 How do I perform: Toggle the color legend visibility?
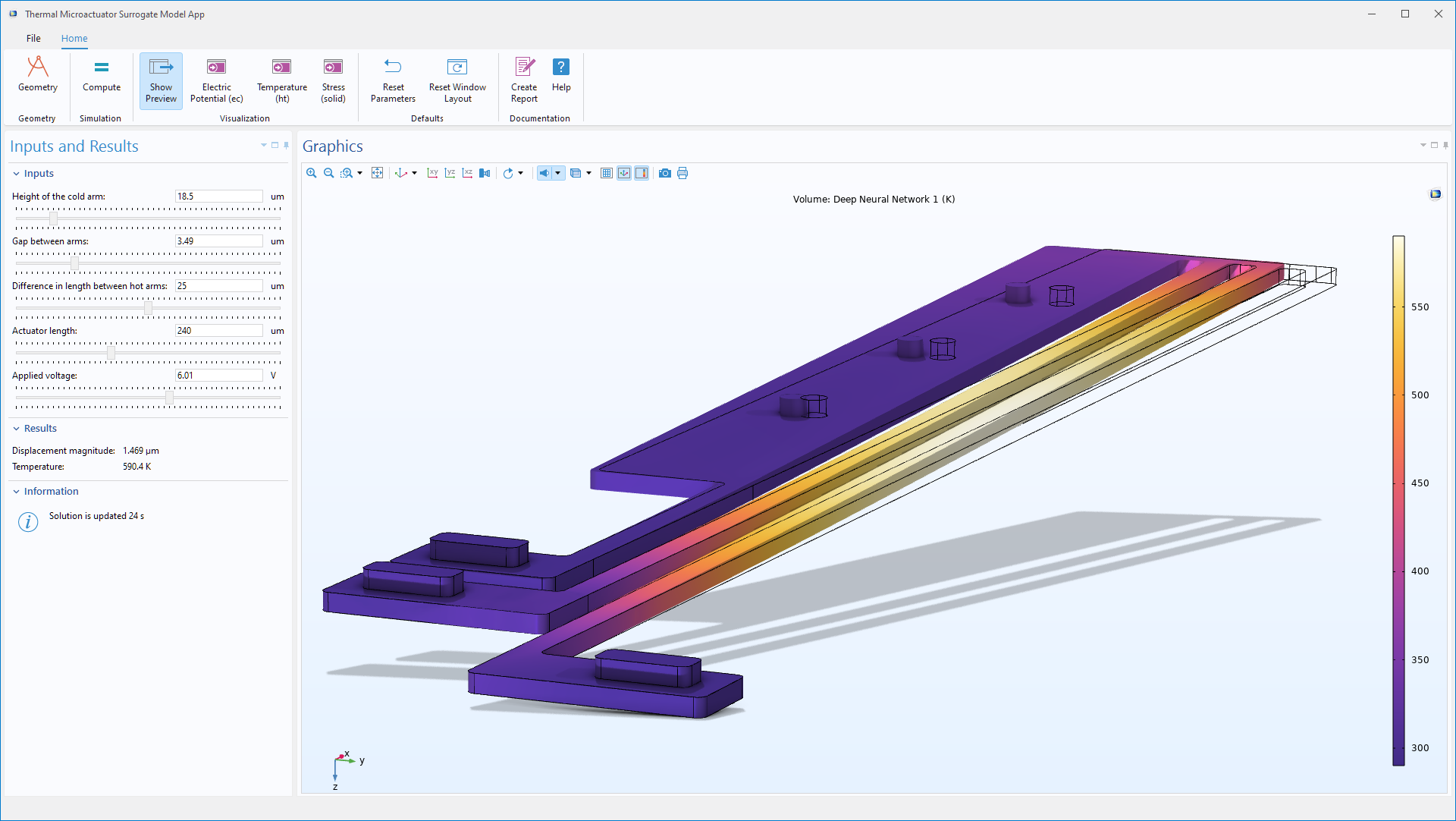tap(642, 173)
